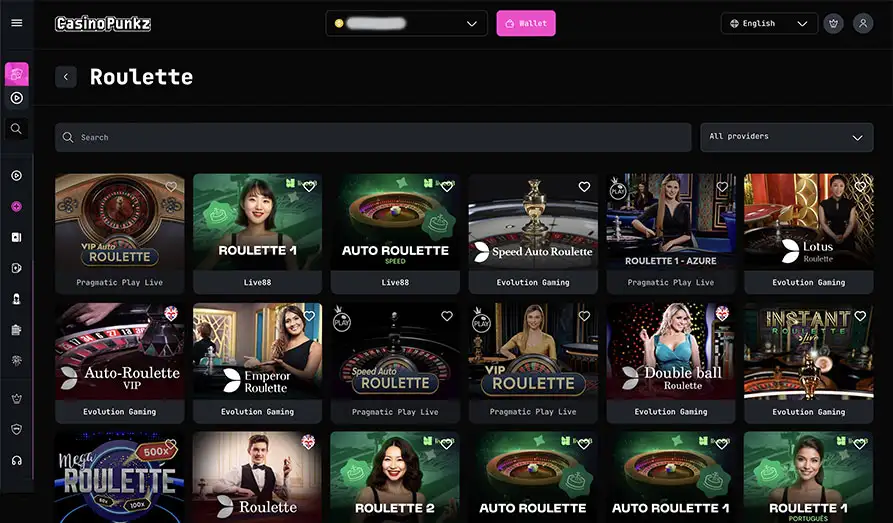Open the crown rewards icon in header
This screenshot has height=523, width=893.
point(833,23)
